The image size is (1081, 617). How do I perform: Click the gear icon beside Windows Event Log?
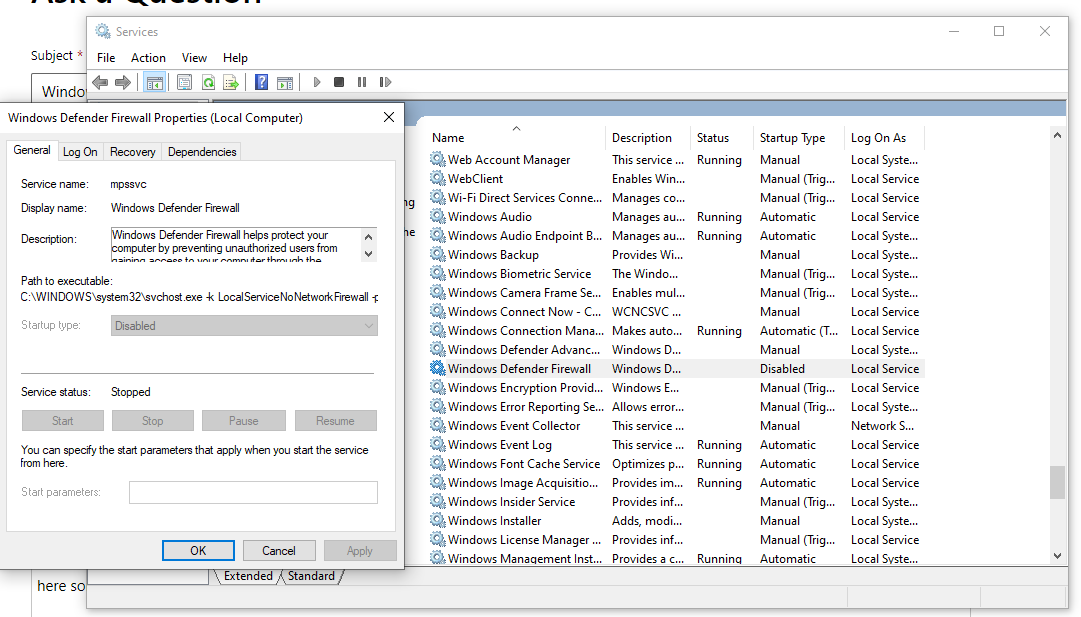click(x=437, y=445)
